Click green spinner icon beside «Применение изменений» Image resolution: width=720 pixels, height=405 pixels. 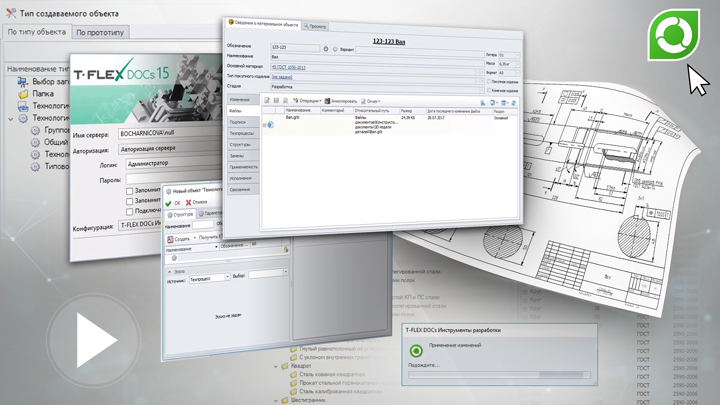tap(416, 351)
